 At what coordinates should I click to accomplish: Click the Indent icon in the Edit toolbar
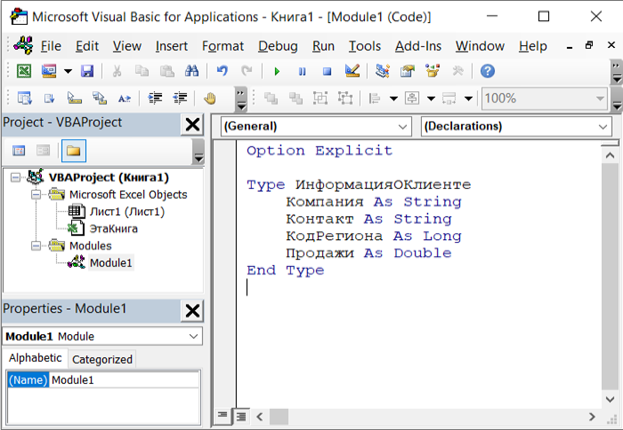pyautogui.click(x=155, y=98)
